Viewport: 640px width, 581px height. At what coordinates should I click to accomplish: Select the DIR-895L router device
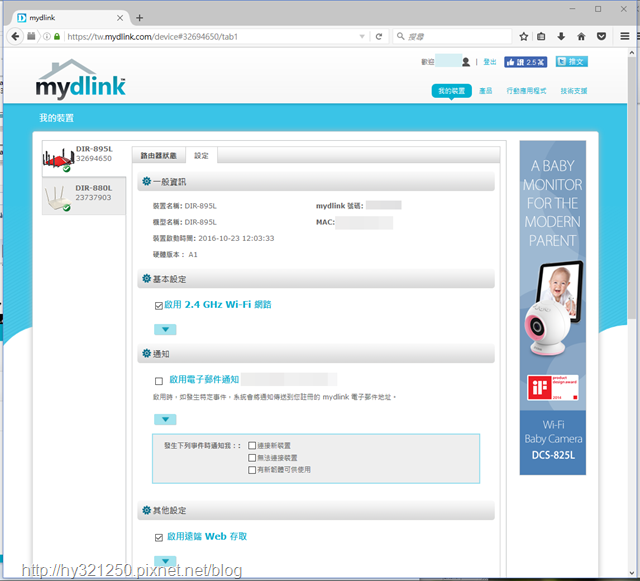tap(84, 159)
